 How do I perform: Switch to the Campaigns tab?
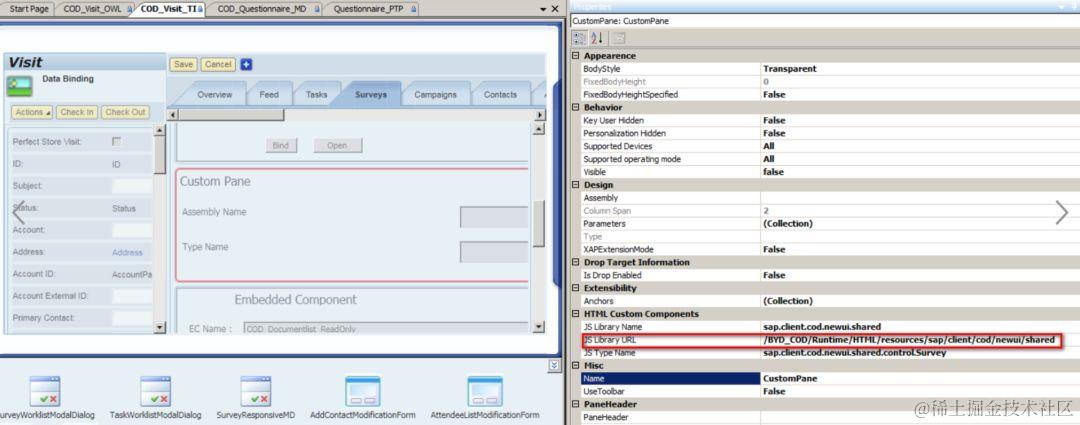(435, 95)
